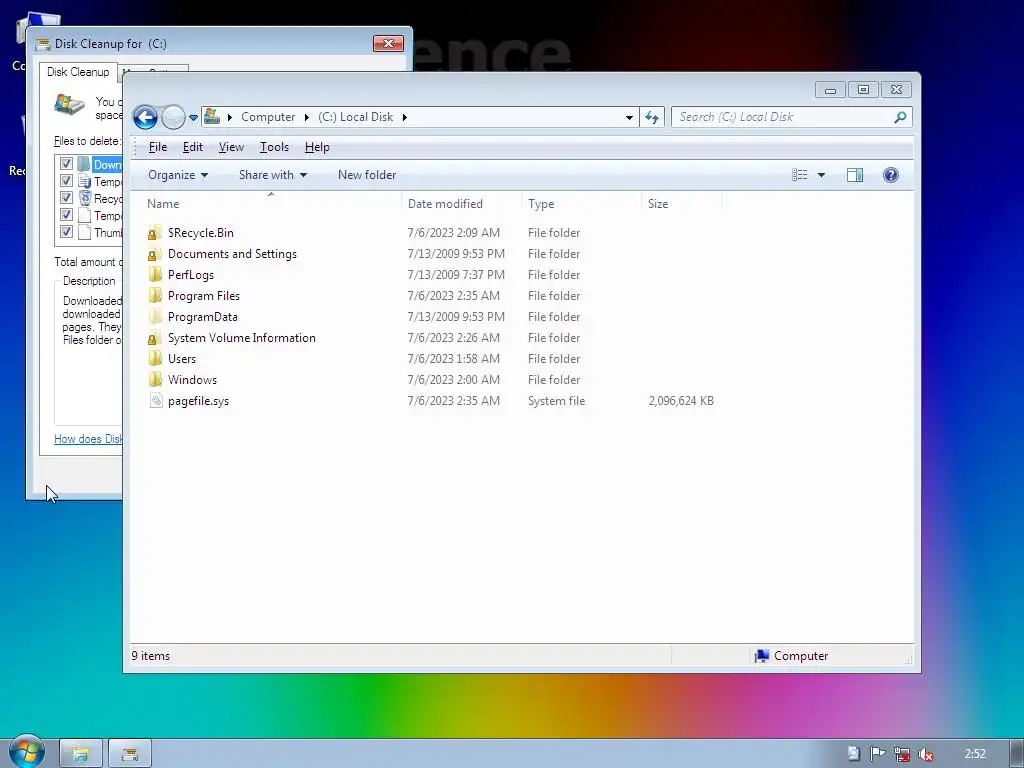Open the Organize dropdown
Screen dimensions: 1024x768
click(178, 175)
